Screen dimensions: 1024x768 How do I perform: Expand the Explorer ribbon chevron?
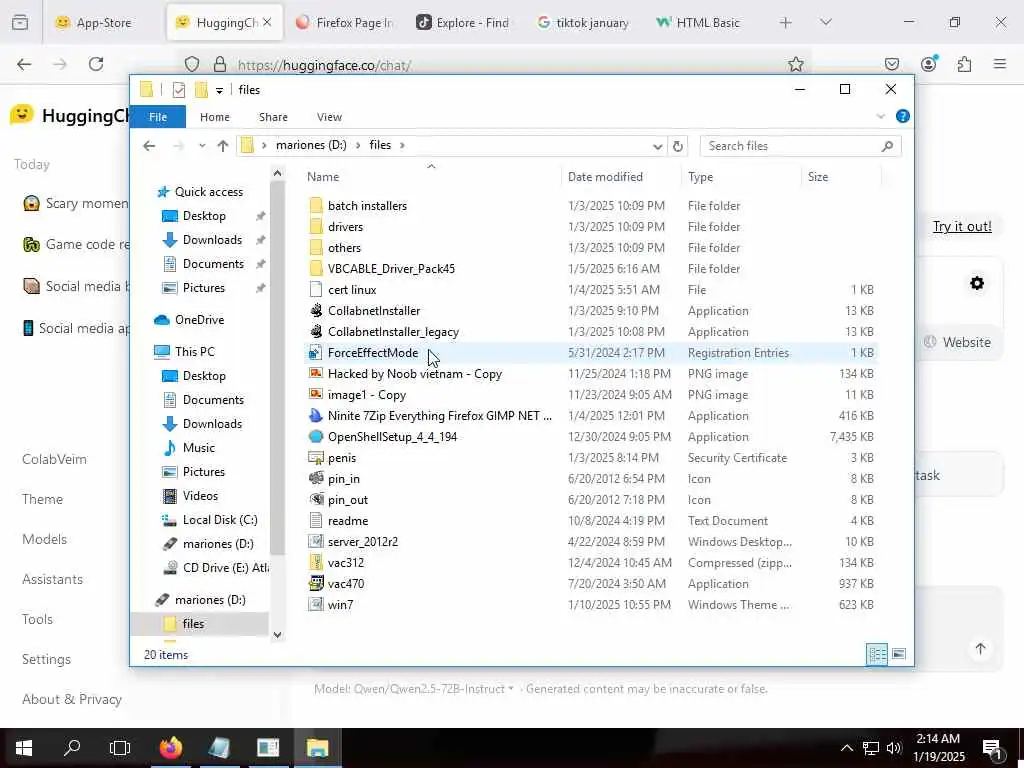pos(880,117)
